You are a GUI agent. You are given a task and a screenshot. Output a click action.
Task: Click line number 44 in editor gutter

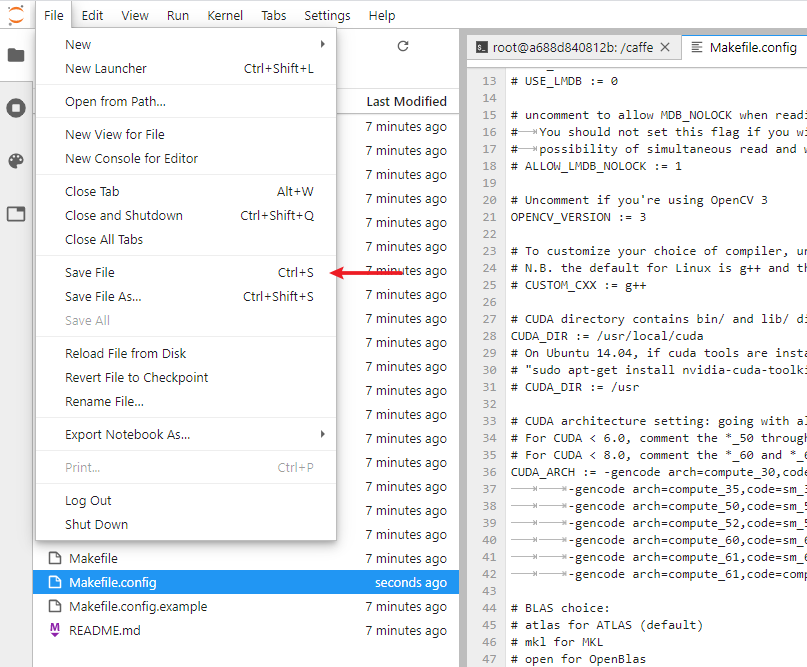tap(489, 608)
